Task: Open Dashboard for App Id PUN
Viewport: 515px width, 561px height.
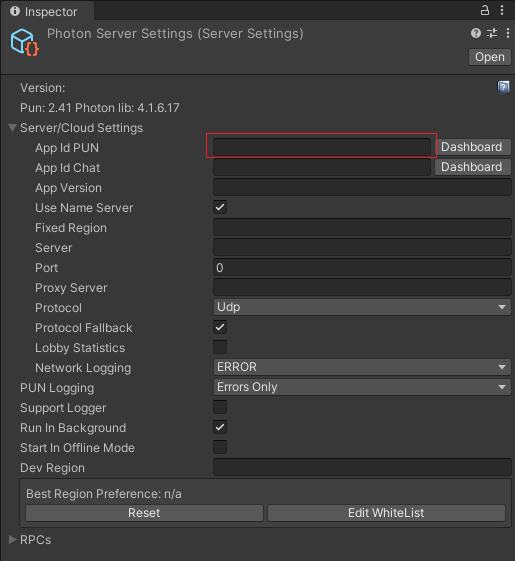Action: [472, 147]
